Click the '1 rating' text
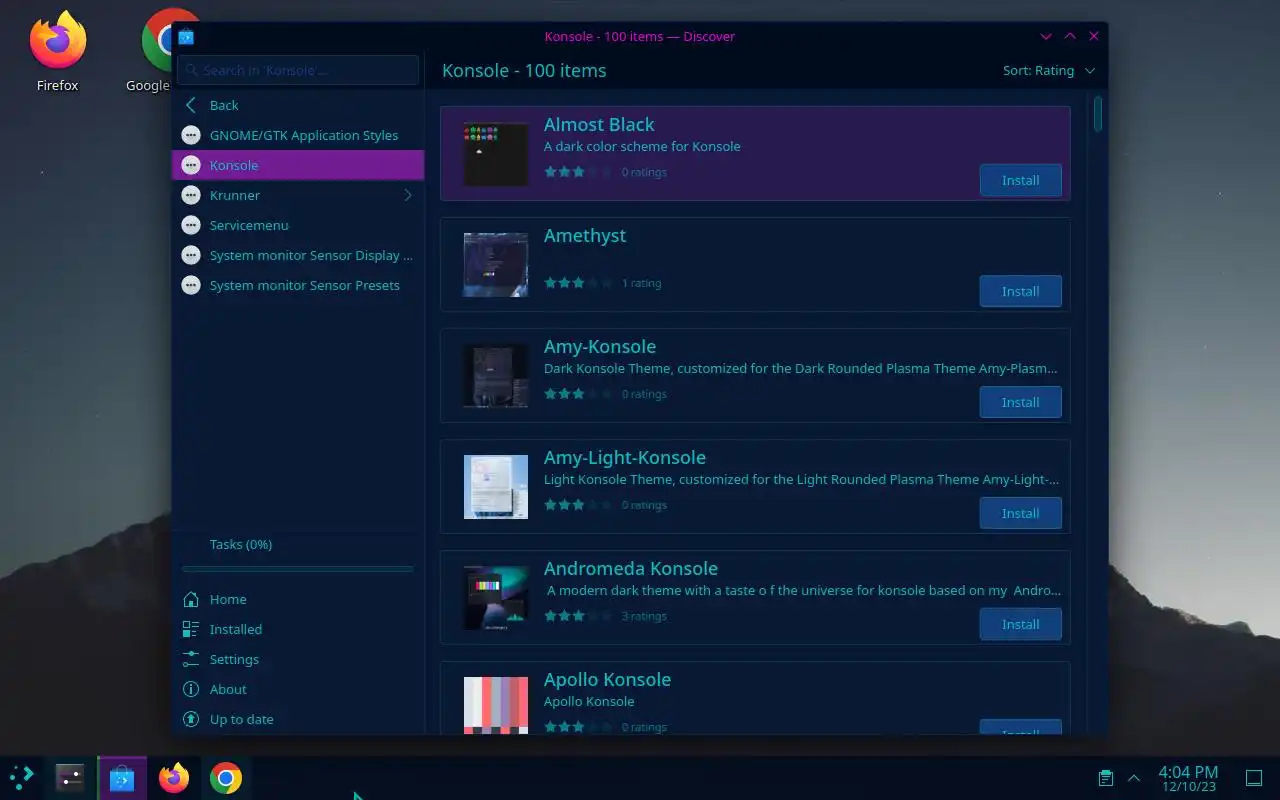This screenshot has width=1280, height=800. [x=641, y=283]
